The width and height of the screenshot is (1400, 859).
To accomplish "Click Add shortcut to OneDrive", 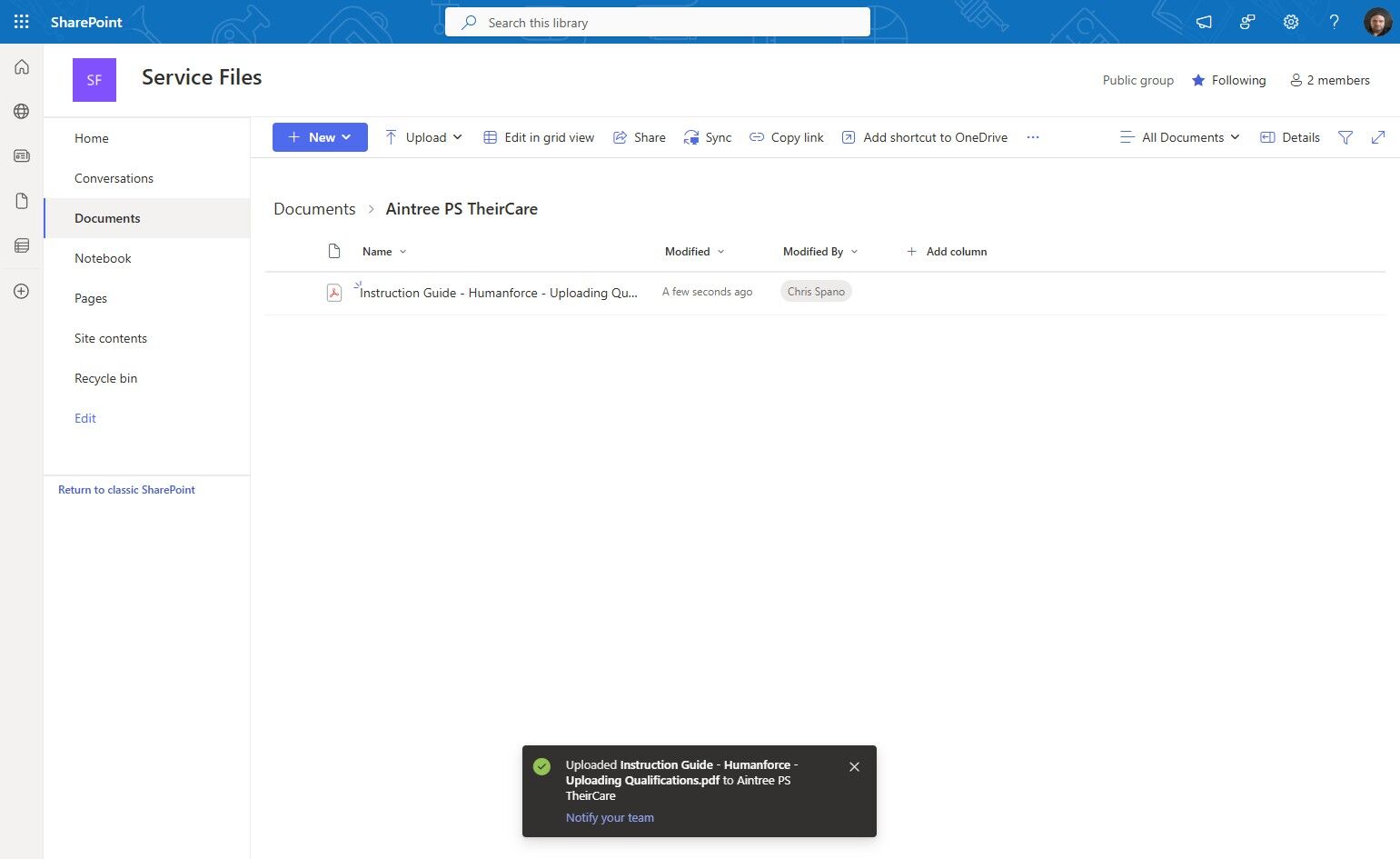I will (x=925, y=137).
